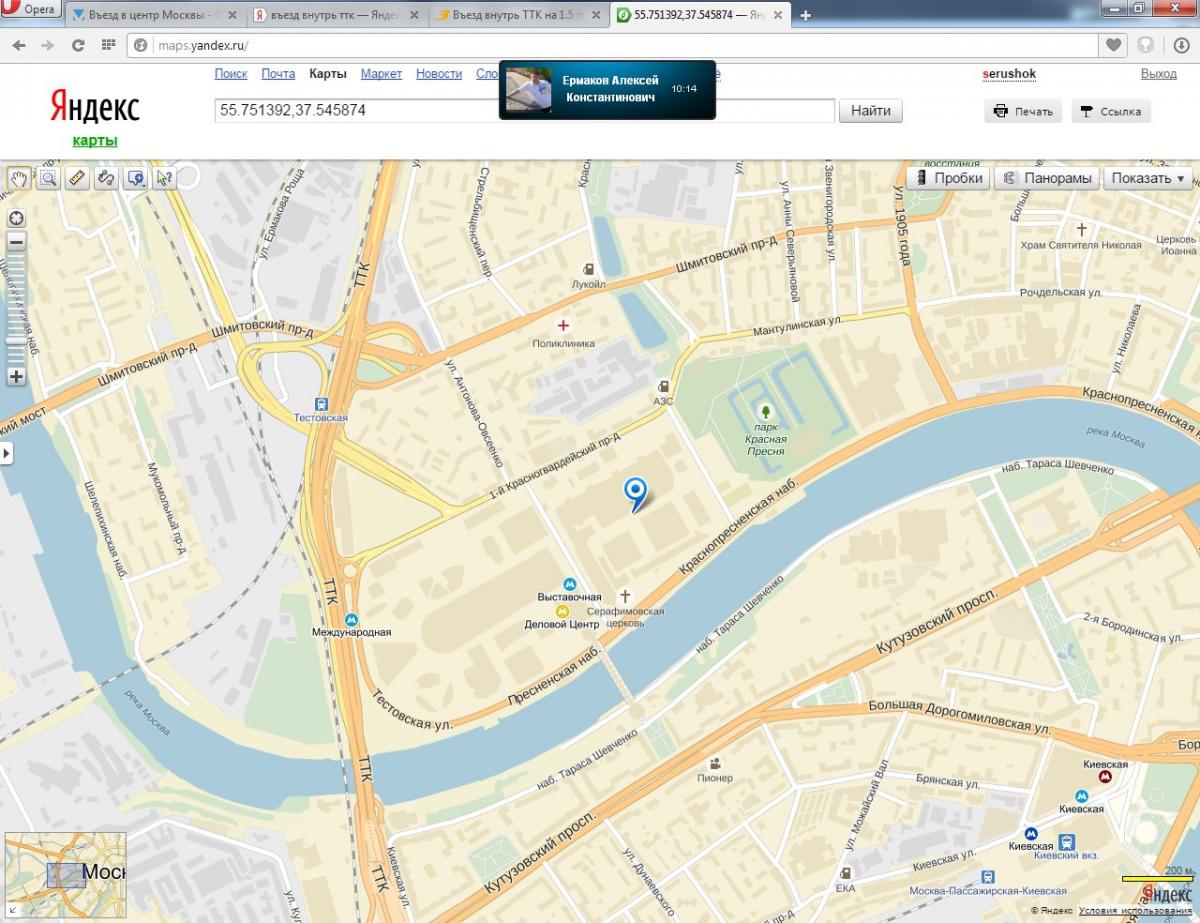This screenshot has width=1200, height=923.
Task: Click the green карты link under logo
Action: [x=95, y=141]
